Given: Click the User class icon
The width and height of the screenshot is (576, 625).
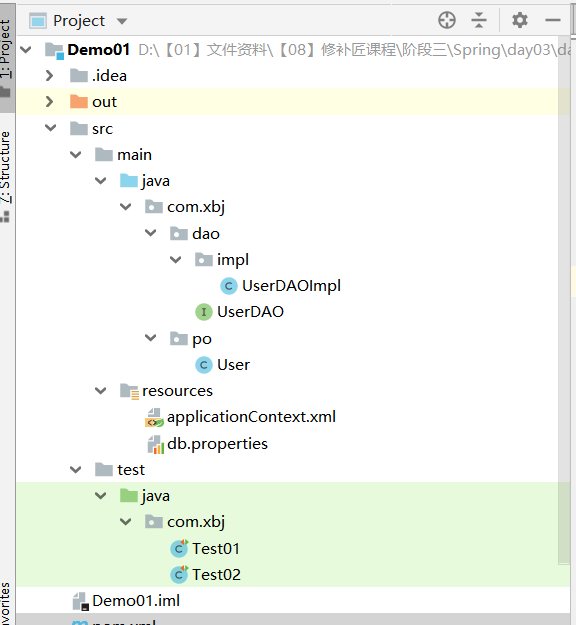Looking at the screenshot, I should pyautogui.click(x=204, y=365).
